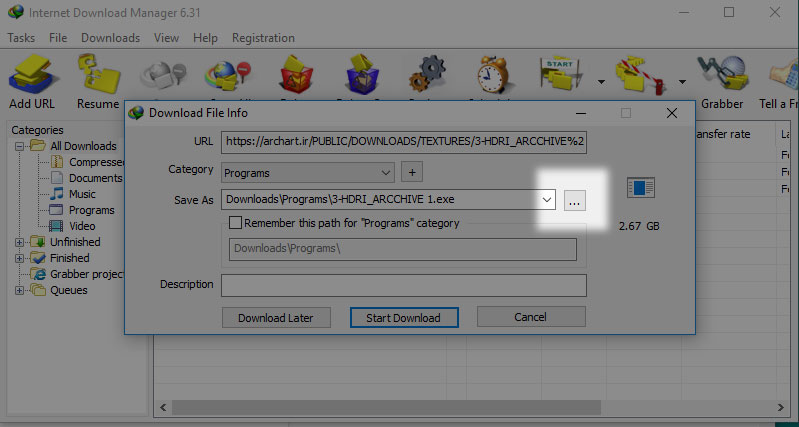
Task: Open the Save As path dropdown arrow
Action: click(547, 200)
